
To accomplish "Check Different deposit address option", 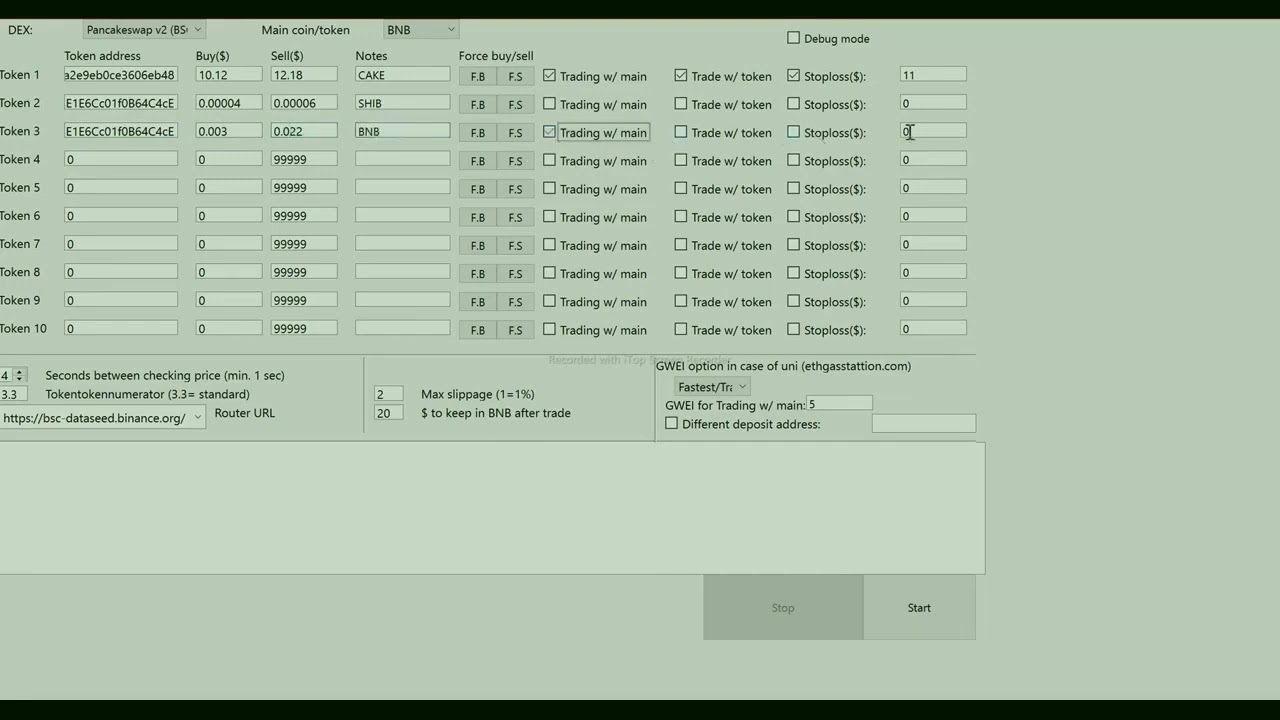I will [x=672, y=424].
